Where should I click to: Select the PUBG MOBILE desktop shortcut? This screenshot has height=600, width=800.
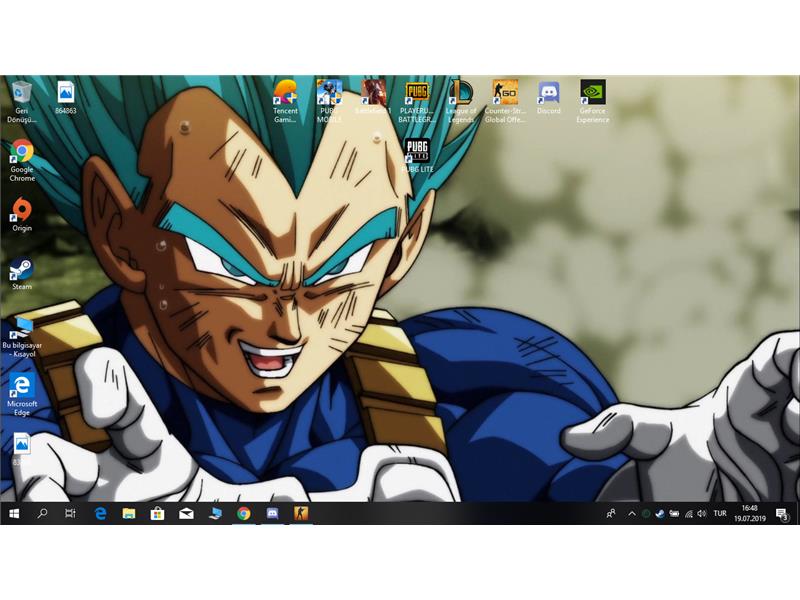point(329,102)
